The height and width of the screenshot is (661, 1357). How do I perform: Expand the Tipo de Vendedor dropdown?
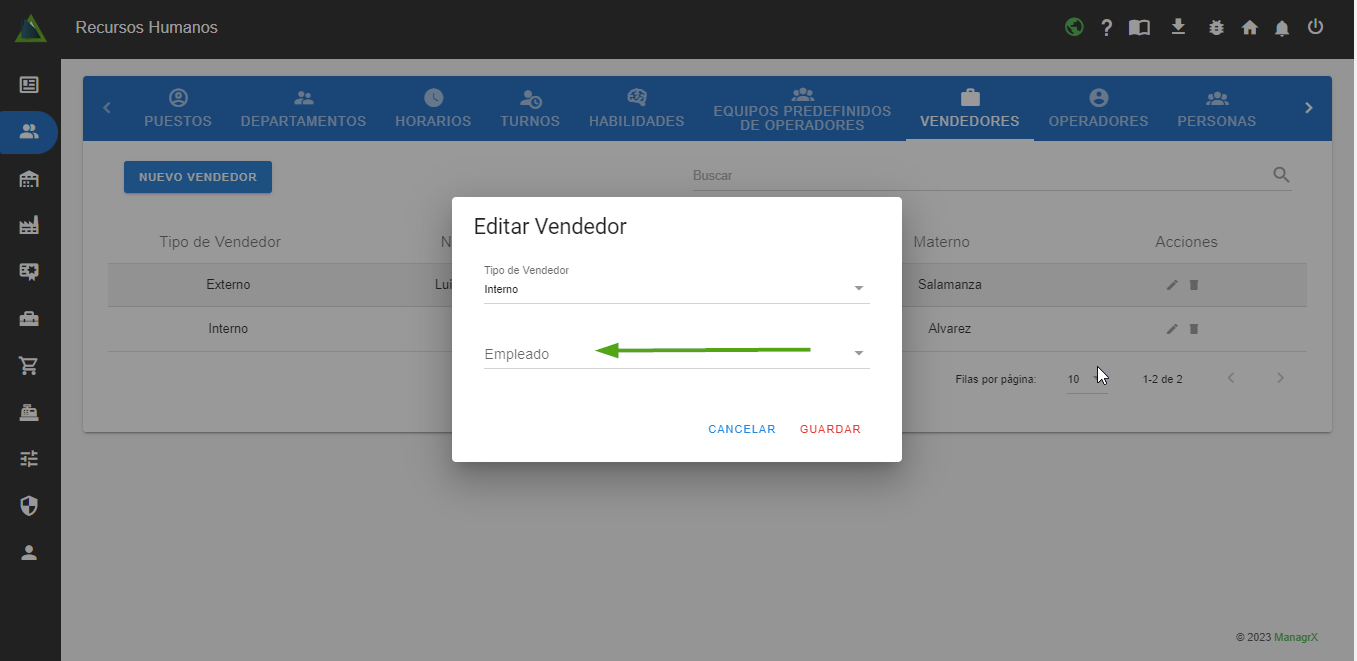tap(676, 289)
